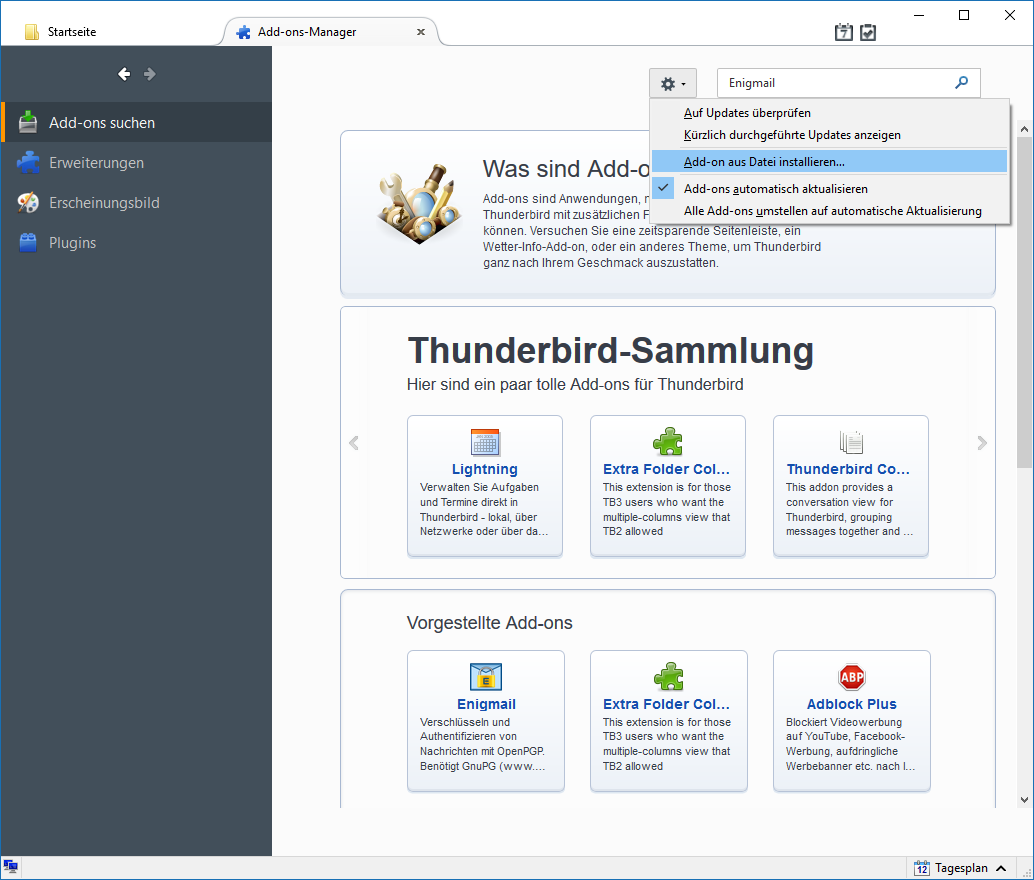The width and height of the screenshot is (1034, 880).
Task: Click the Startseite folder icon
Action: [x=32, y=32]
